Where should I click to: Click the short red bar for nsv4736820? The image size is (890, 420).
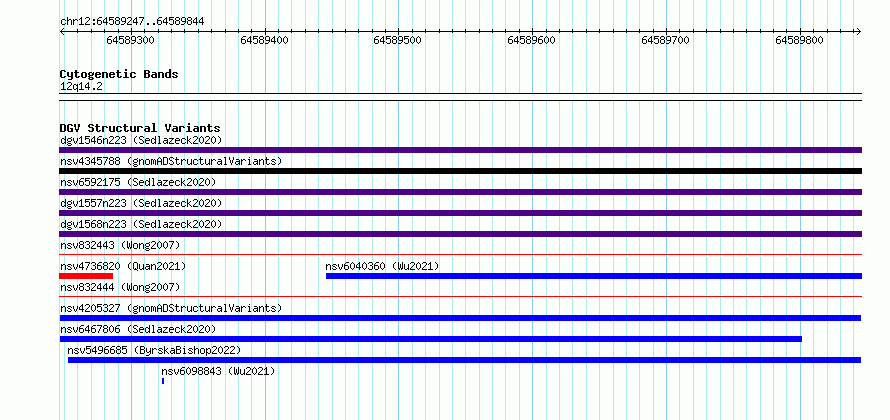[86, 276]
